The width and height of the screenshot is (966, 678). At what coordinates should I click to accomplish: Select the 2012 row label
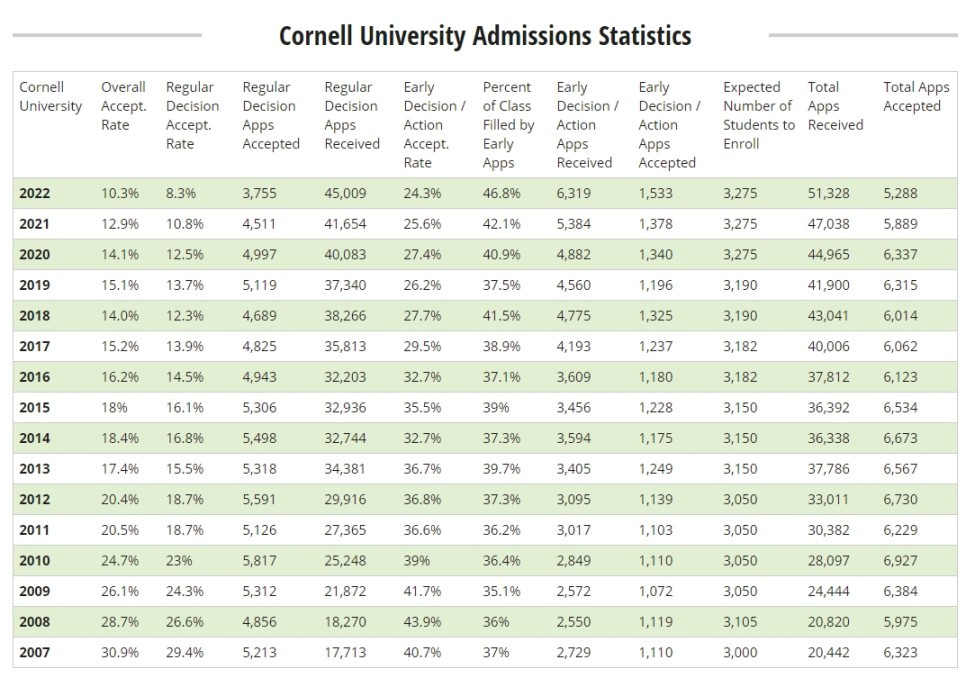point(35,500)
